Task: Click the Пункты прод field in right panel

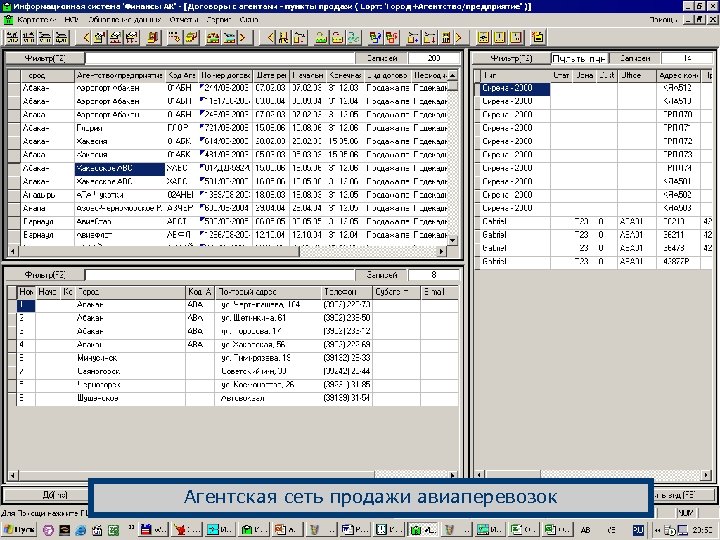Action: (579, 58)
